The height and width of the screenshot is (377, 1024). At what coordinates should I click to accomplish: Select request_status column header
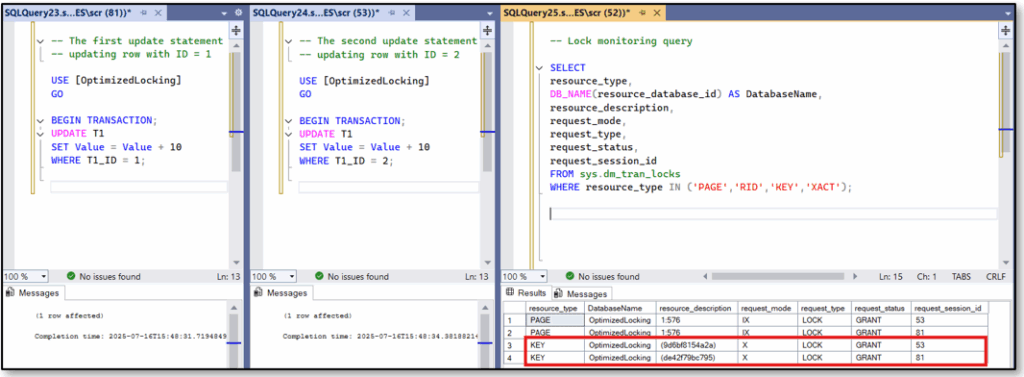881,308
